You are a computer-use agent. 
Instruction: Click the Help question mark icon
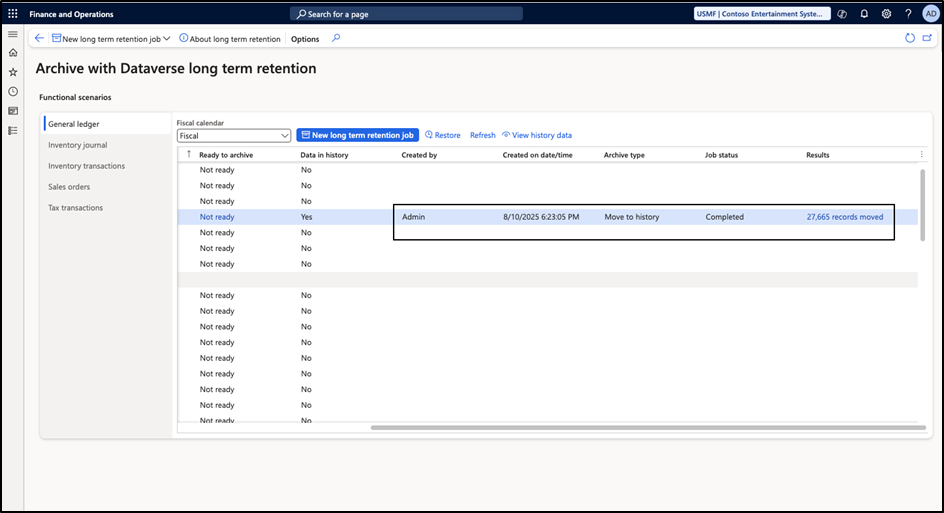[908, 14]
